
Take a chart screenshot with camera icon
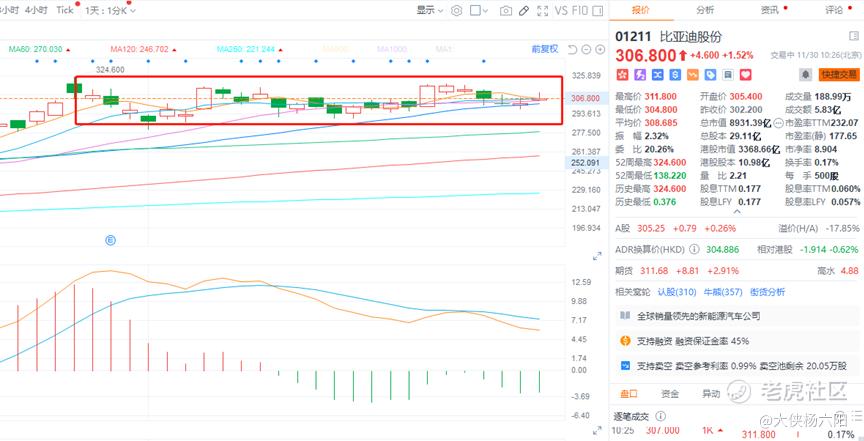point(505,10)
